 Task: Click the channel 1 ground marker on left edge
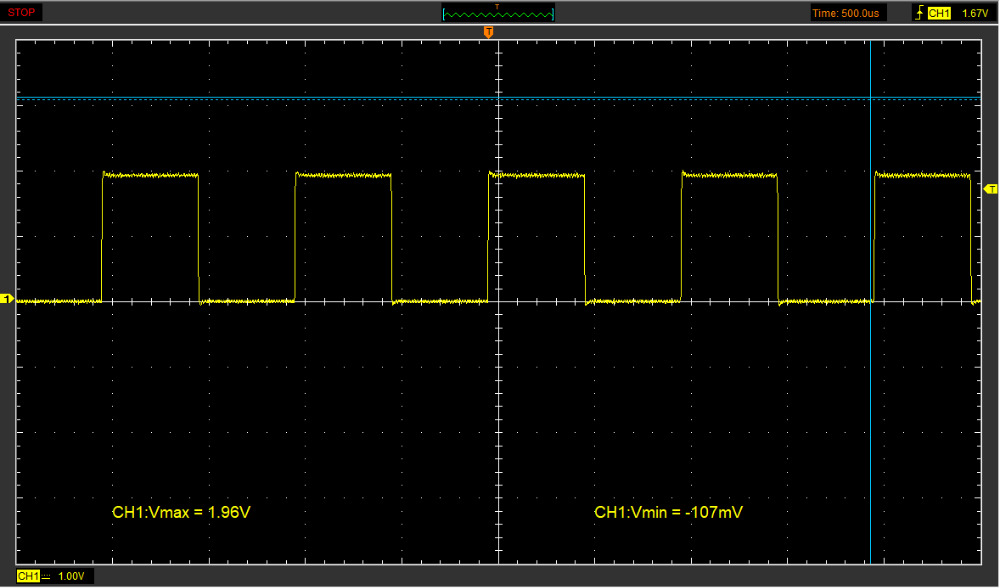(7, 299)
